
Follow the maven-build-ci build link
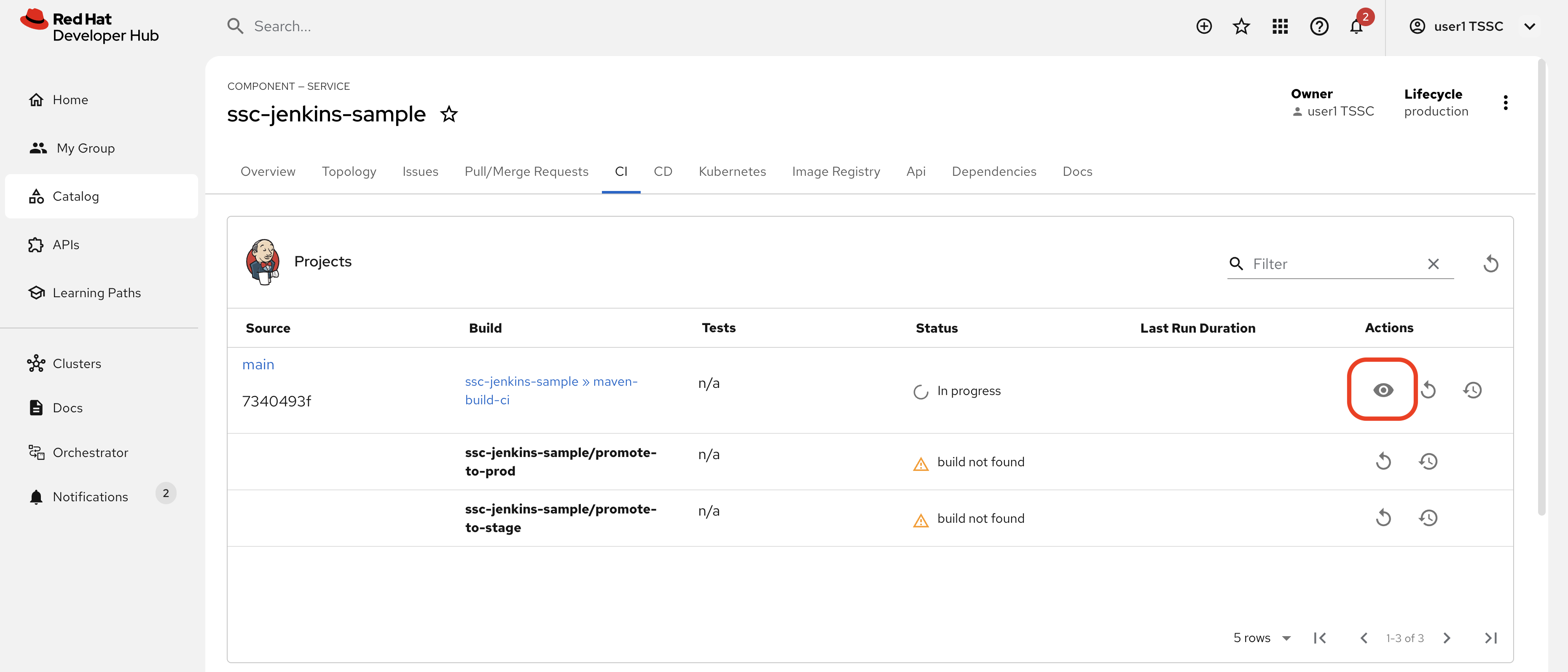click(551, 390)
